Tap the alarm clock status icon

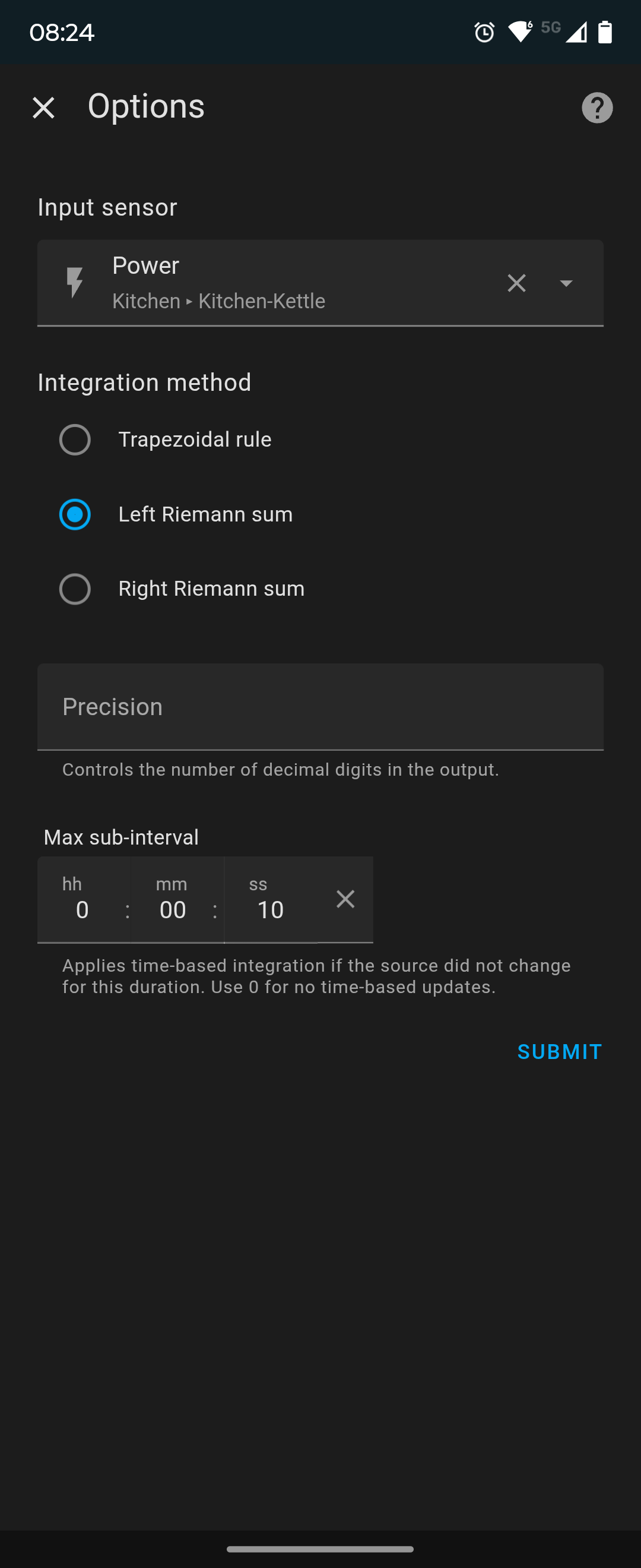(x=484, y=31)
